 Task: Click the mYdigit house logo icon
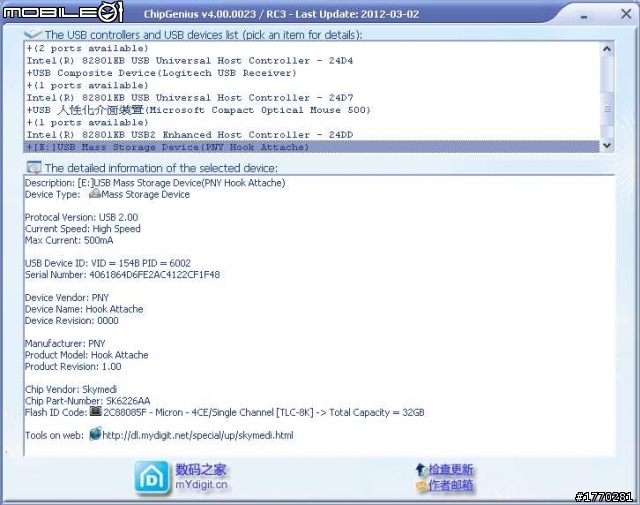click(x=152, y=478)
